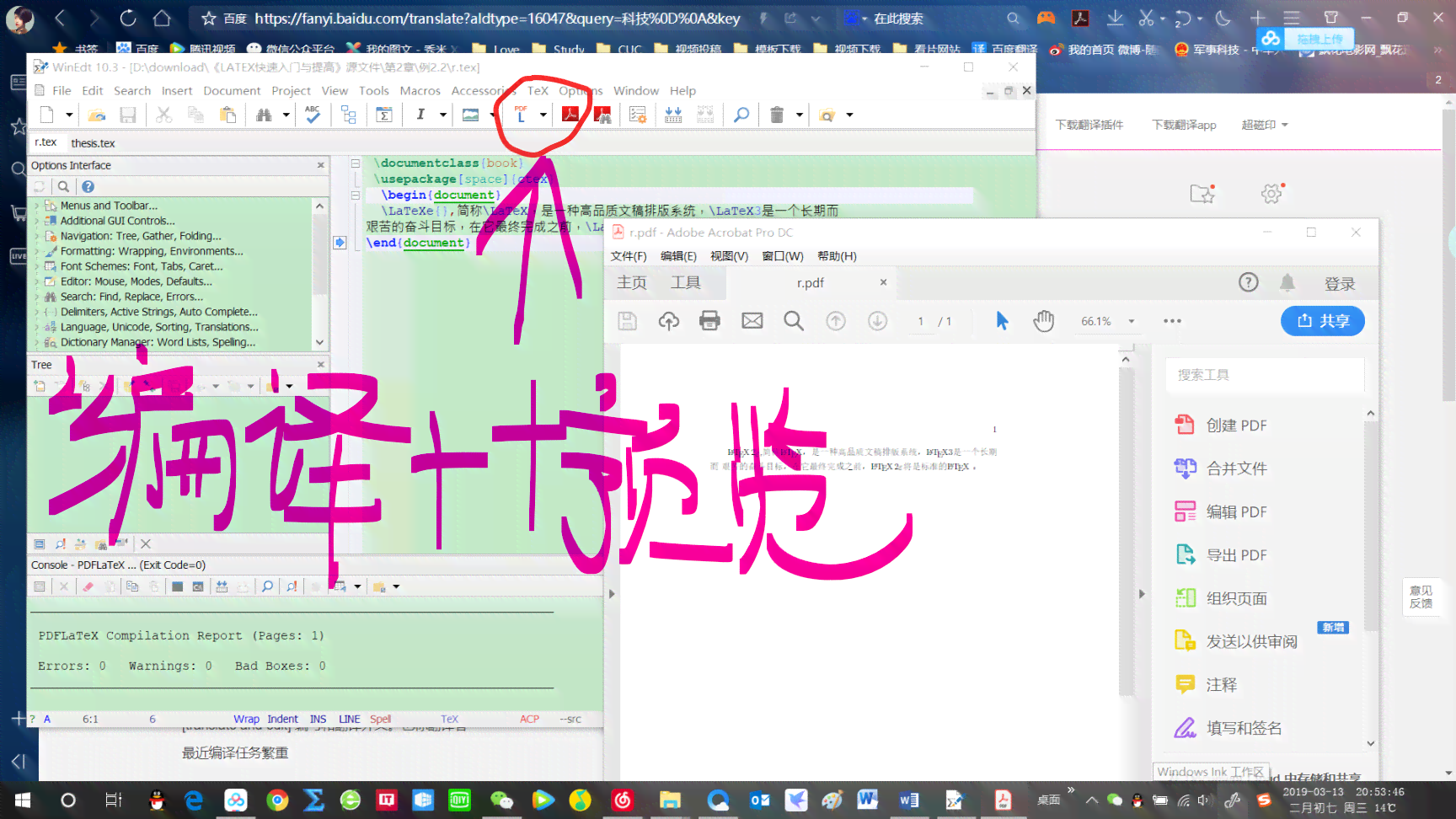The height and width of the screenshot is (819, 1456).
Task: Click the Paste clipboard icon in WinEdt
Action: click(227, 115)
